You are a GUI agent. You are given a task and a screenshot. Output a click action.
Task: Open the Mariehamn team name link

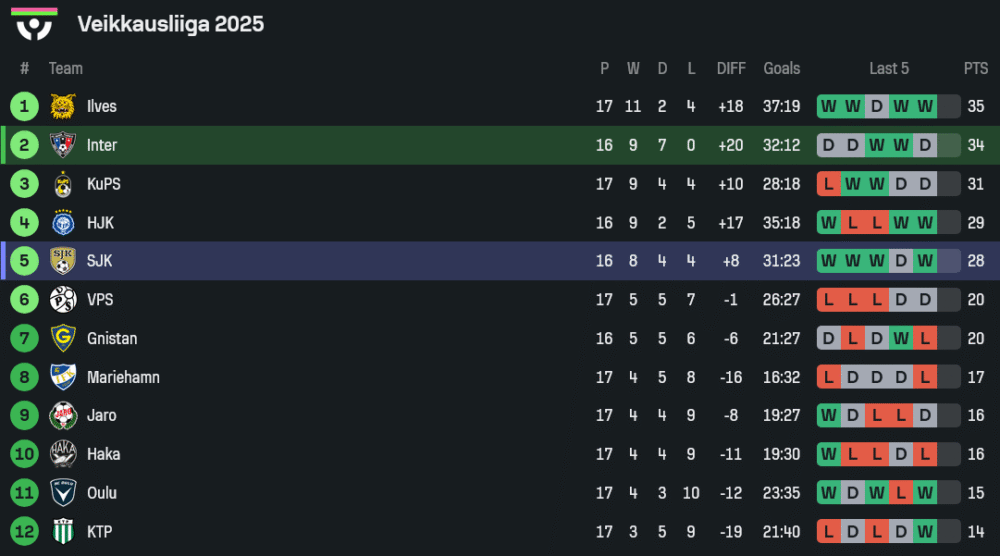point(123,378)
